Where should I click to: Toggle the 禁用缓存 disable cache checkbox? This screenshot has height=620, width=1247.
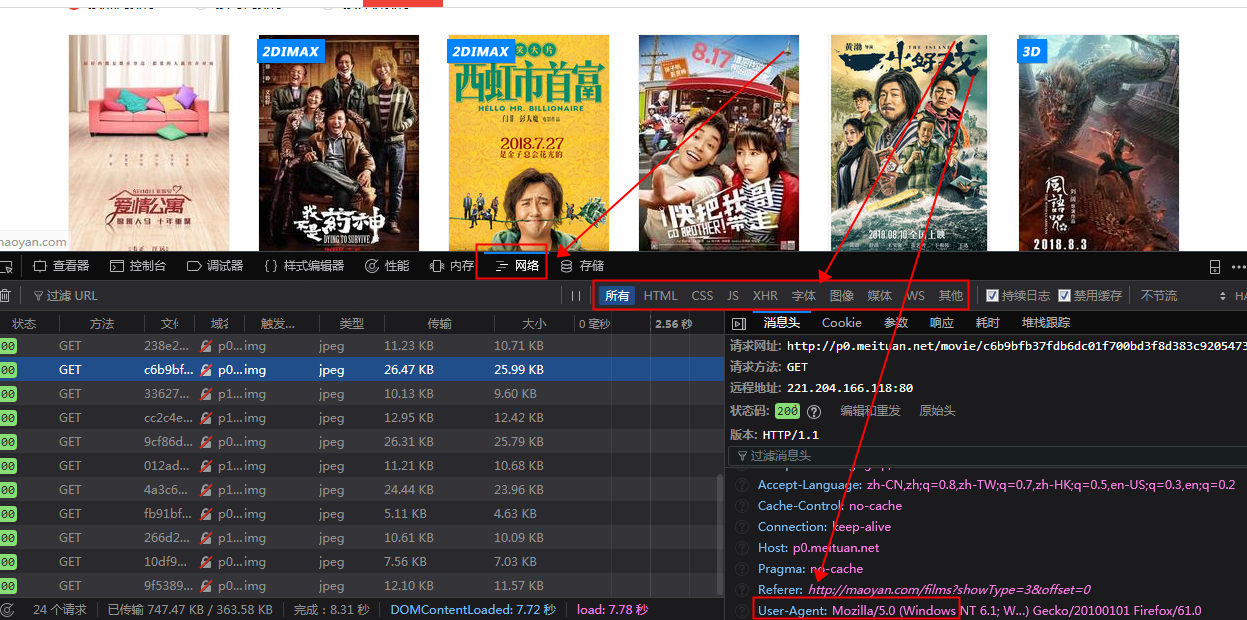coord(1064,296)
